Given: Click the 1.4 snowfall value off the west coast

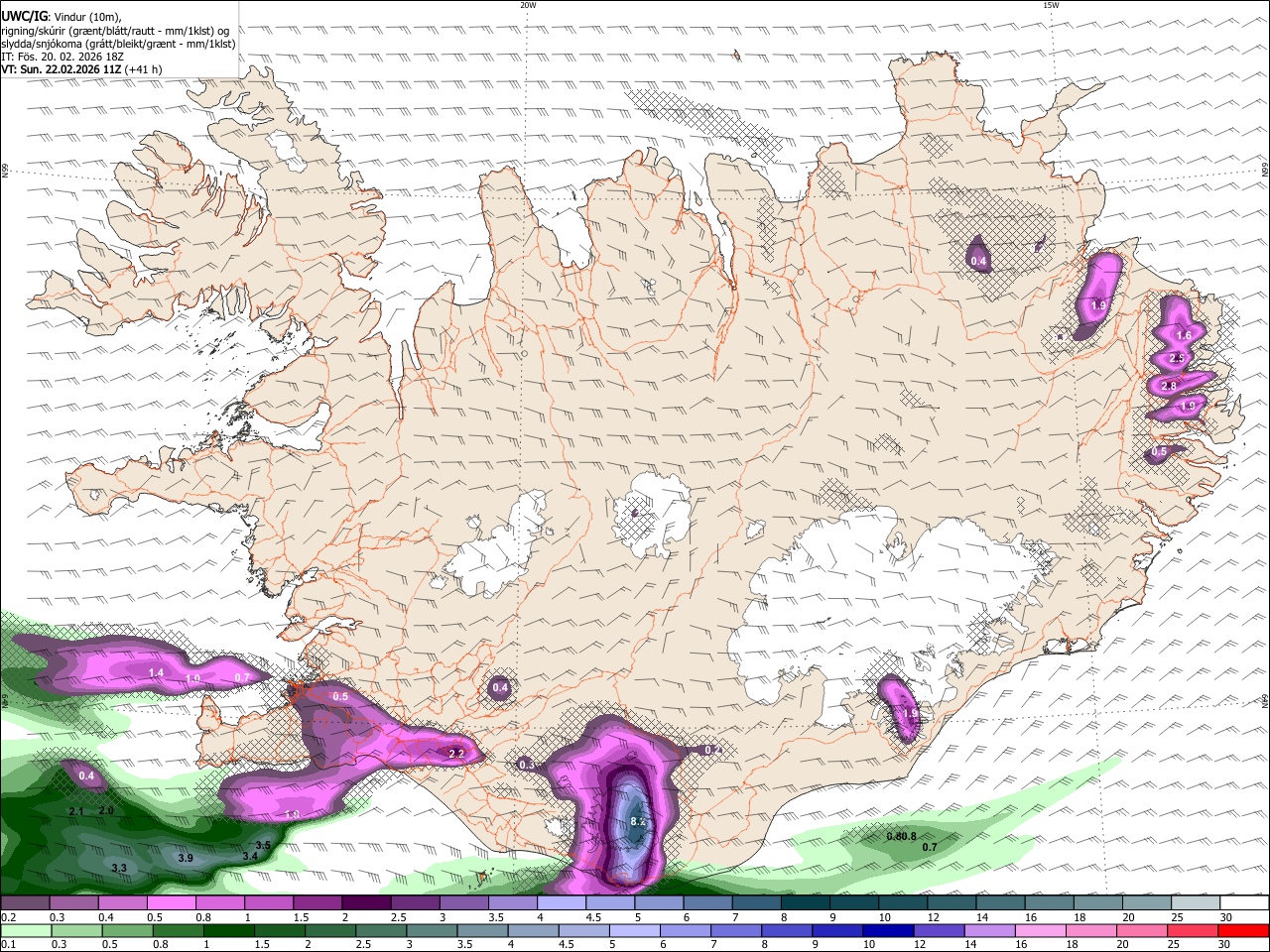Looking at the screenshot, I should [x=156, y=673].
